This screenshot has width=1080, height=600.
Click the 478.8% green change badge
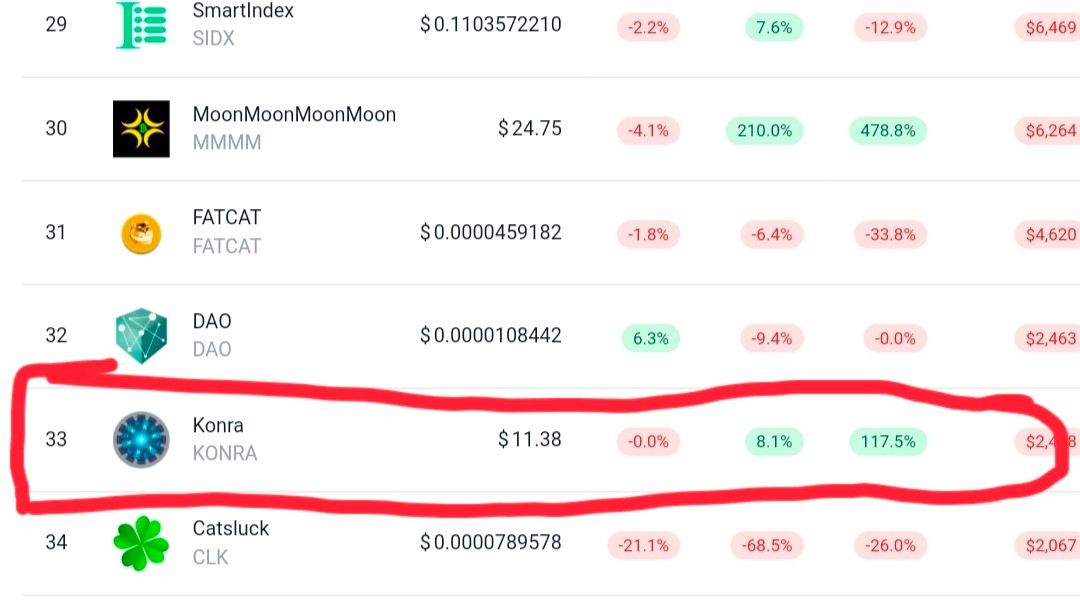(x=888, y=130)
